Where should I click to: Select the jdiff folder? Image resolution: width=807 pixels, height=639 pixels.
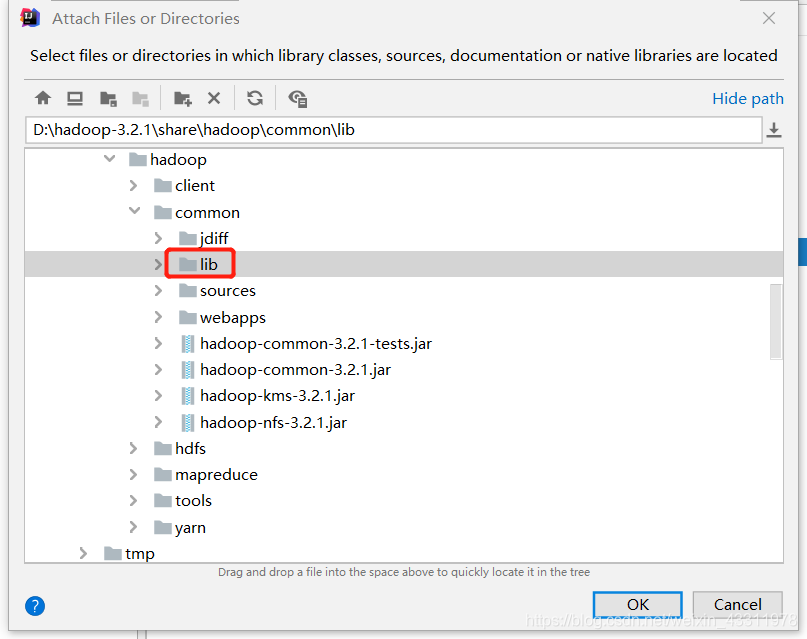[x=203, y=238]
